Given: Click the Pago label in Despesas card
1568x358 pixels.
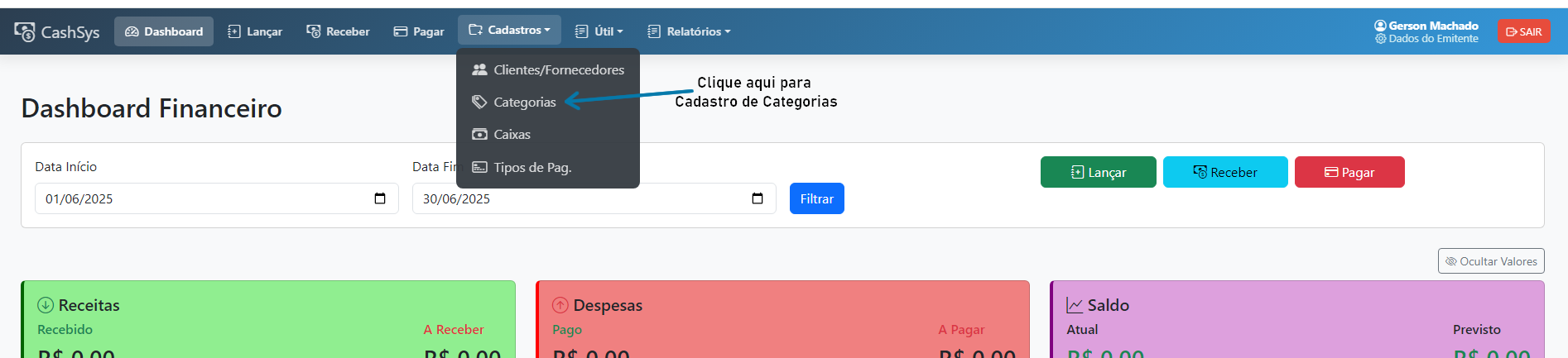Looking at the screenshot, I should tap(567, 329).
